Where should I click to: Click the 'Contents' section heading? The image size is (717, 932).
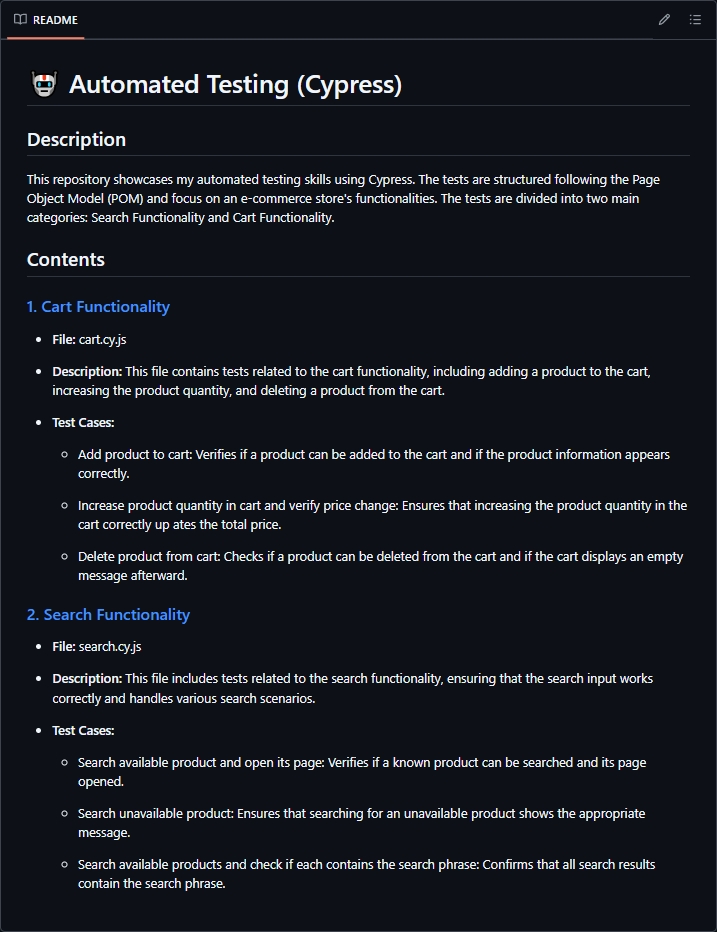point(66,260)
